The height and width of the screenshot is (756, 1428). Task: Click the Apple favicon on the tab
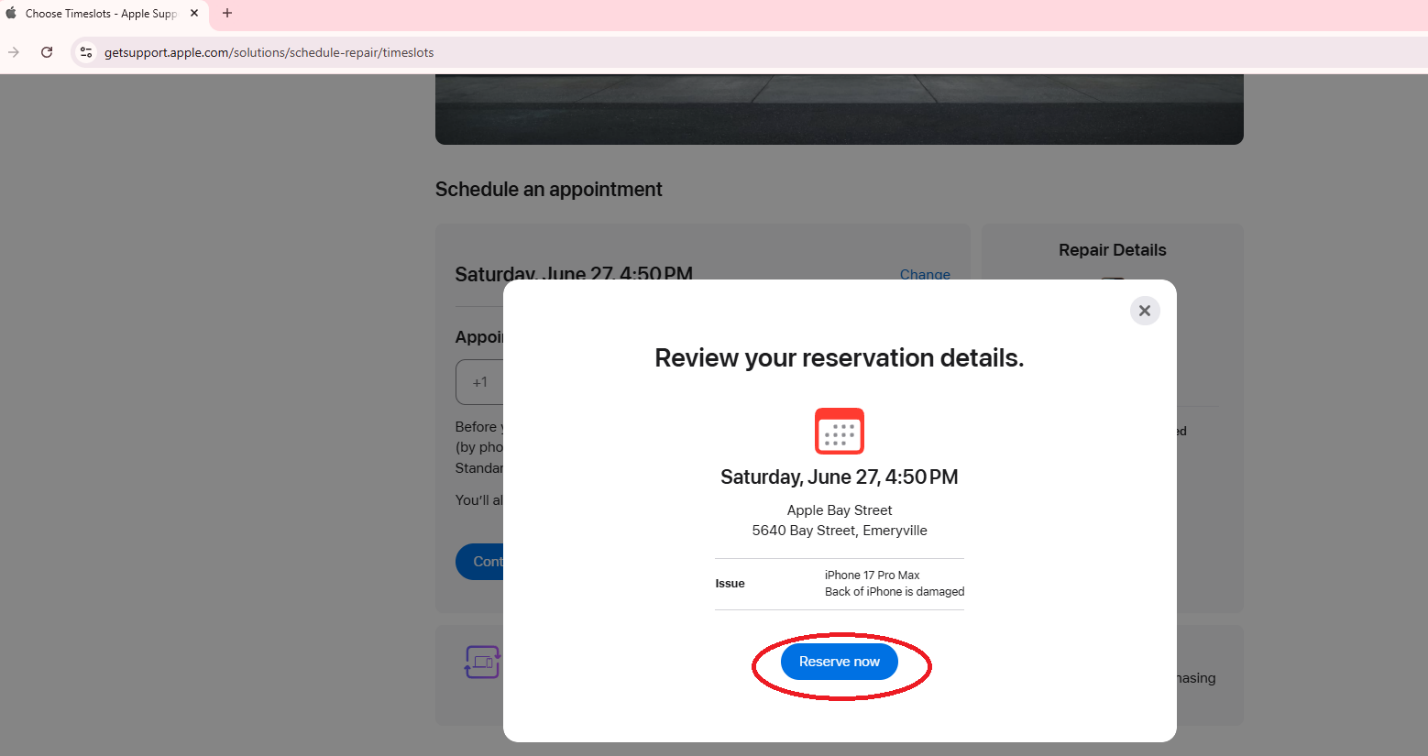11,14
